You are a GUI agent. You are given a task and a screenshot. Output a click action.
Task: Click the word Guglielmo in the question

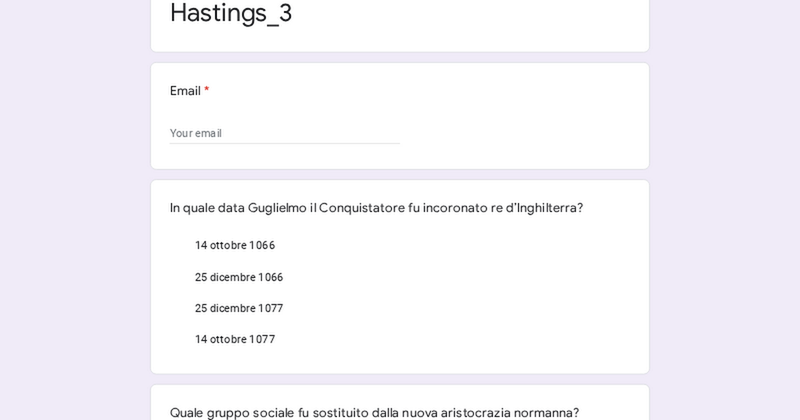click(x=277, y=208)
